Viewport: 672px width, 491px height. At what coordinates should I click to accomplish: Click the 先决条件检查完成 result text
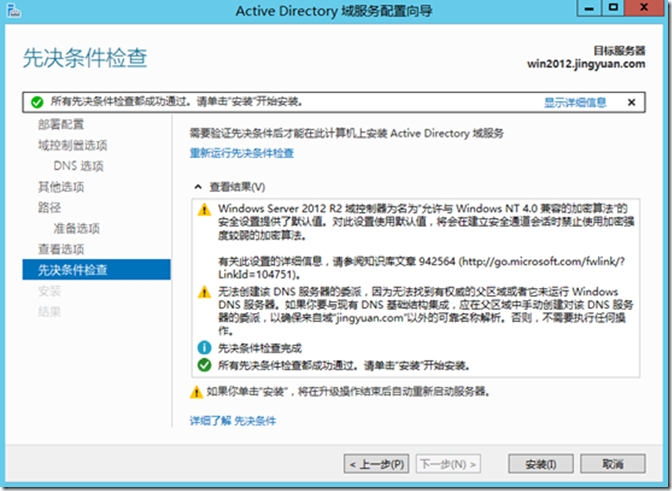[260, 348]
